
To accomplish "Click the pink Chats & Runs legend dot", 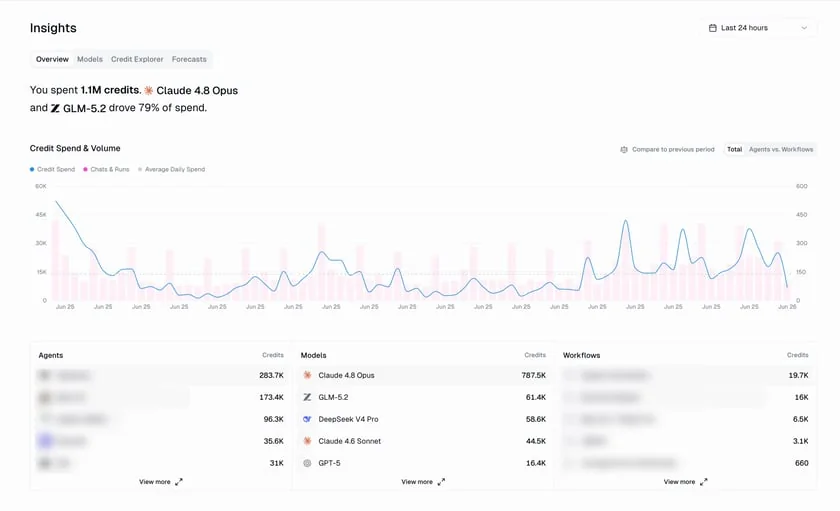I will (x=85, y=169).
